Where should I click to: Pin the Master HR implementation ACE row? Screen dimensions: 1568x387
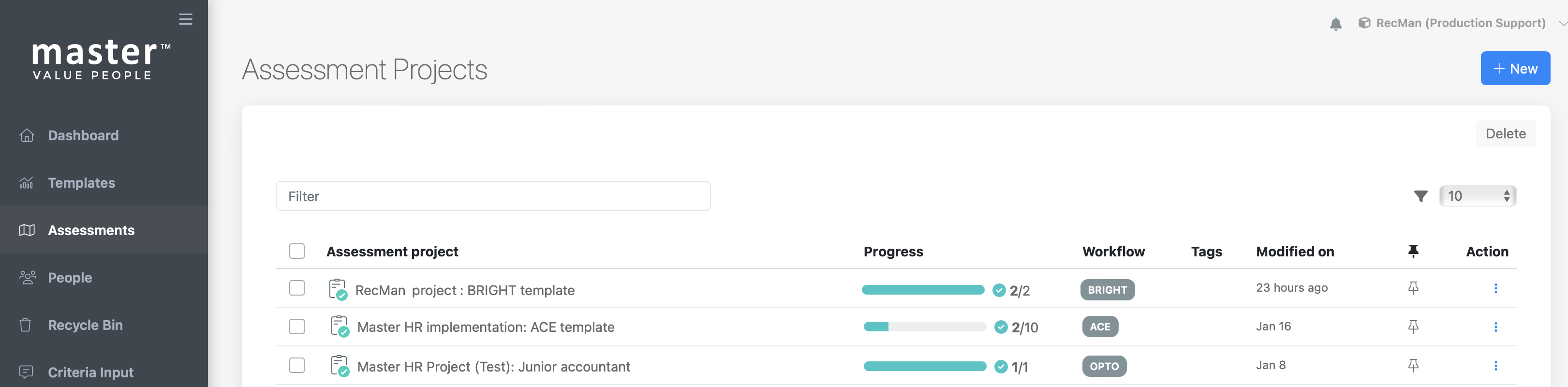click(x=1413, y=327)
